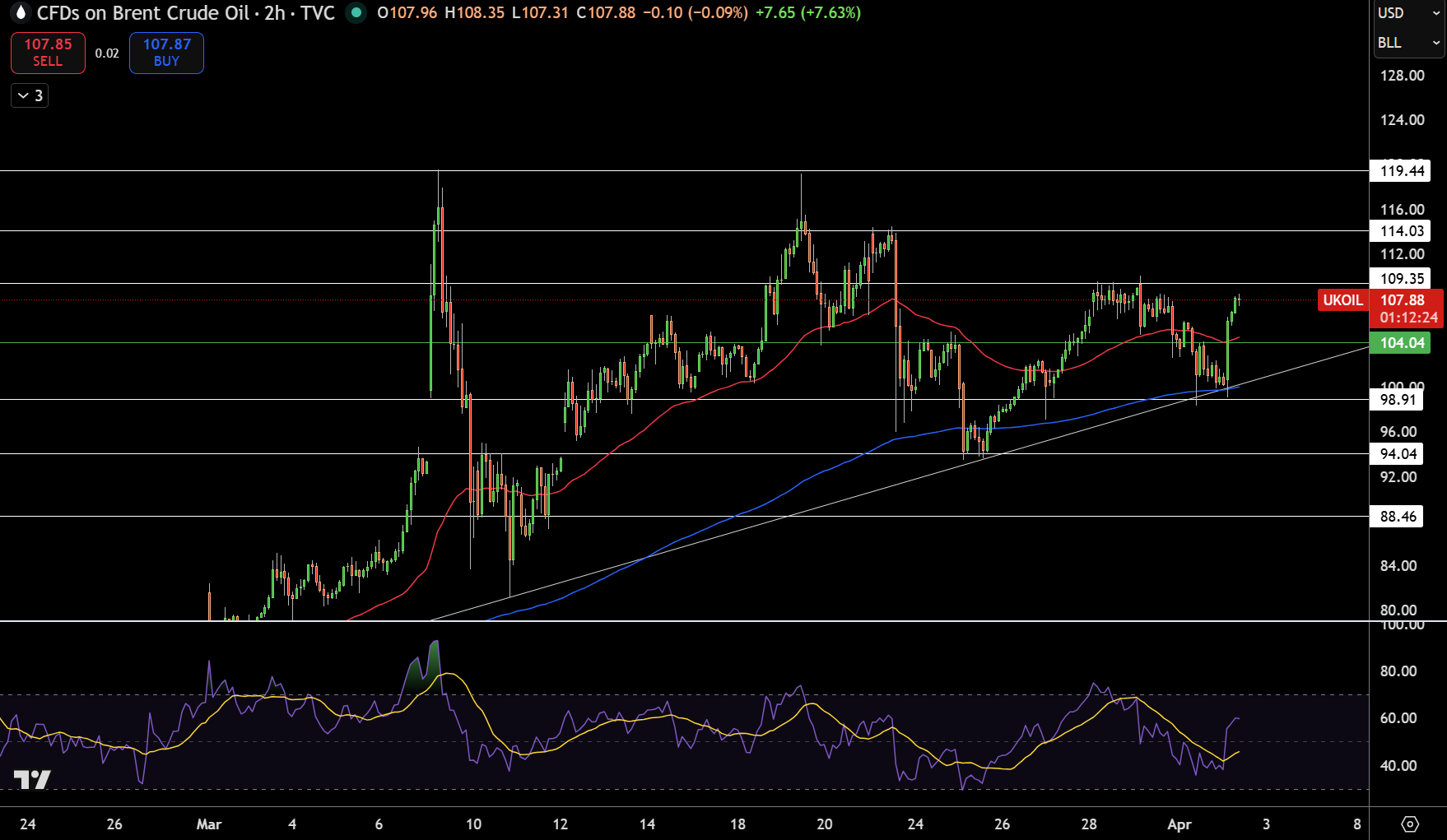Open the BLL unit dropdown
1447x840 pixels.
point(1408,43)
